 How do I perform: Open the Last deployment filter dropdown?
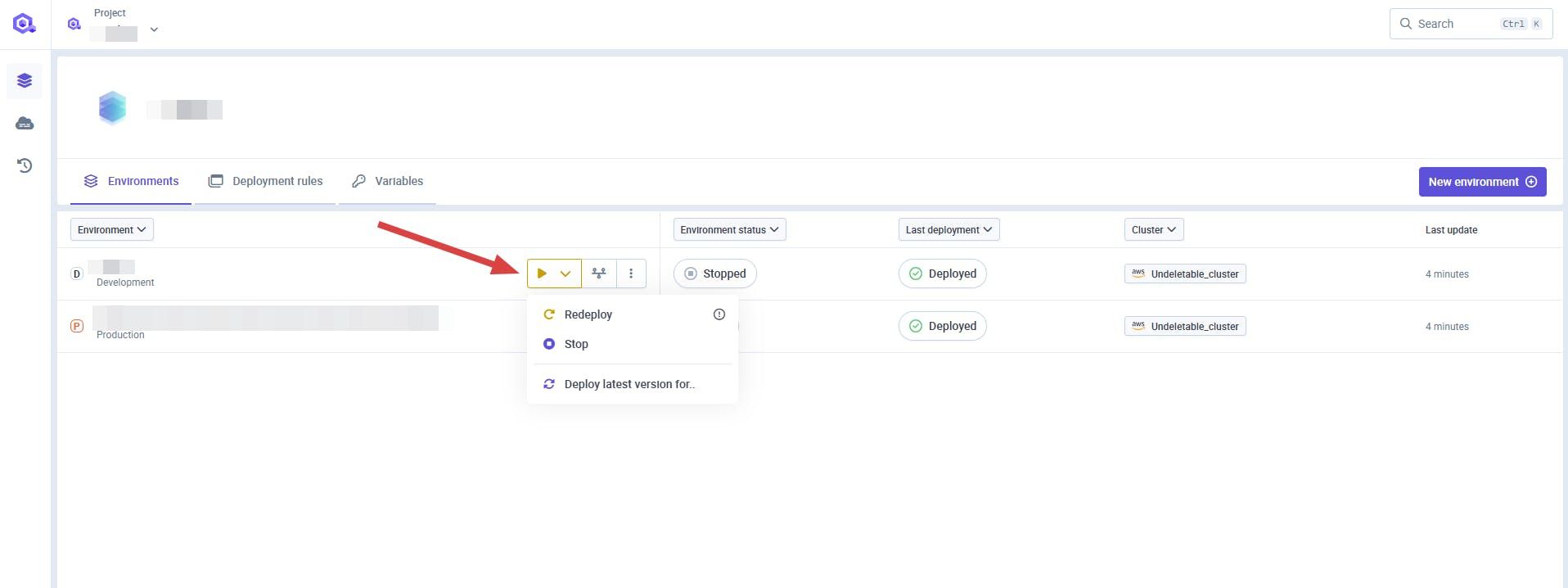tap(948, 230)
